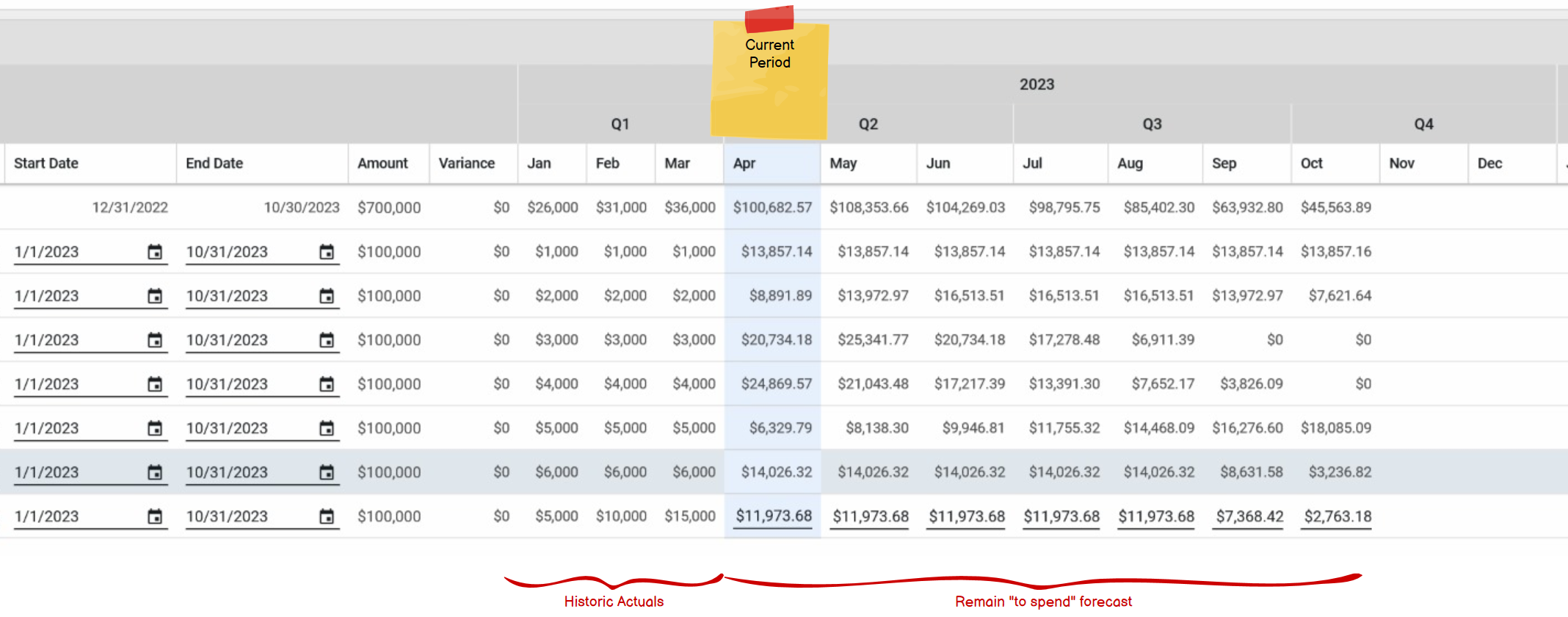Viewport: 1568px width, 617px height.
Task: Click the Start Date column header
Action: [46, 163]
